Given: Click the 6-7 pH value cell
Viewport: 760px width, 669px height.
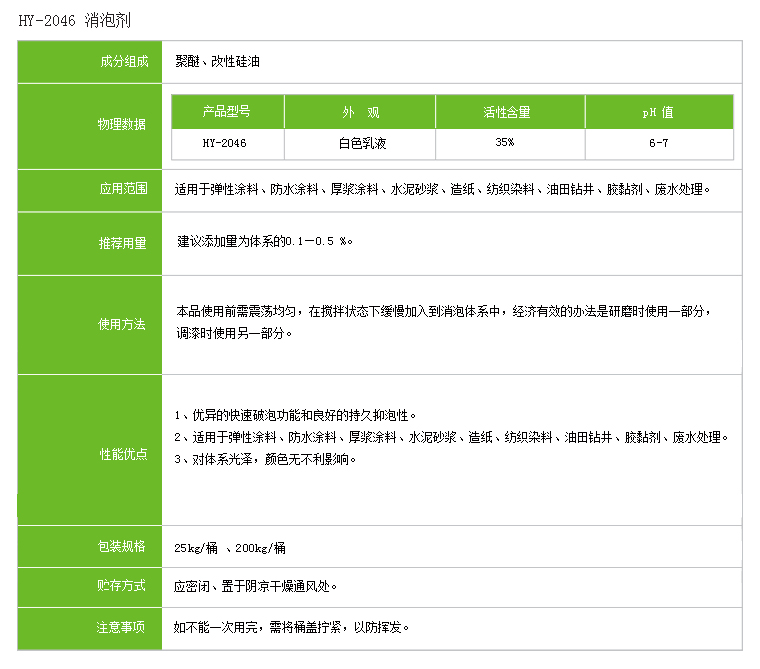Looking at the screenshot, I should pyautogui.click(x=658, y=143).
